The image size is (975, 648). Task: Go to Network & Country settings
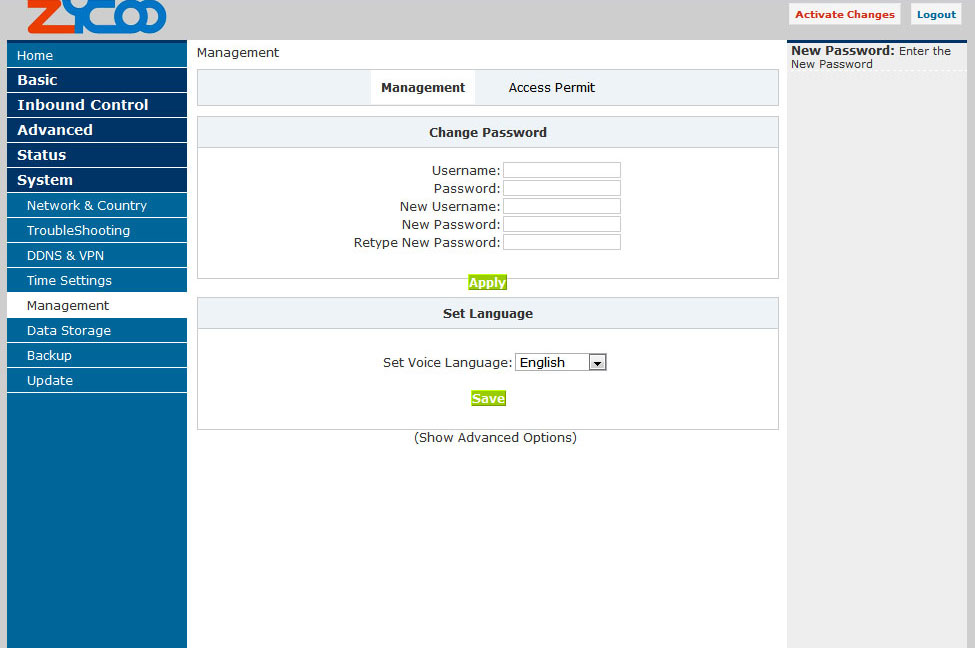86,205
